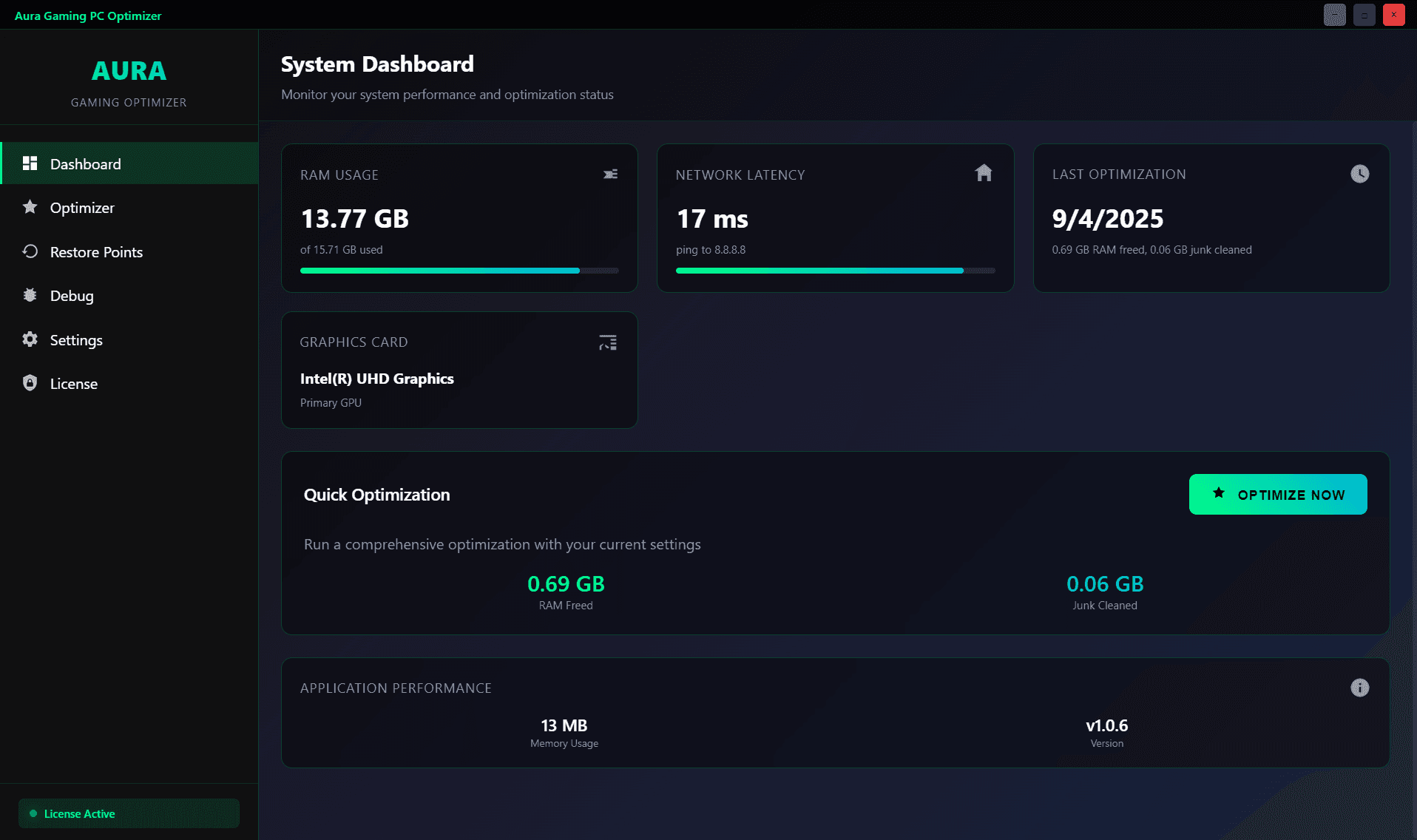This screenshot has height=840, width=1417.
Task: Click the Restore Points circular arrow icon
Action: click(x=30, y=251)
